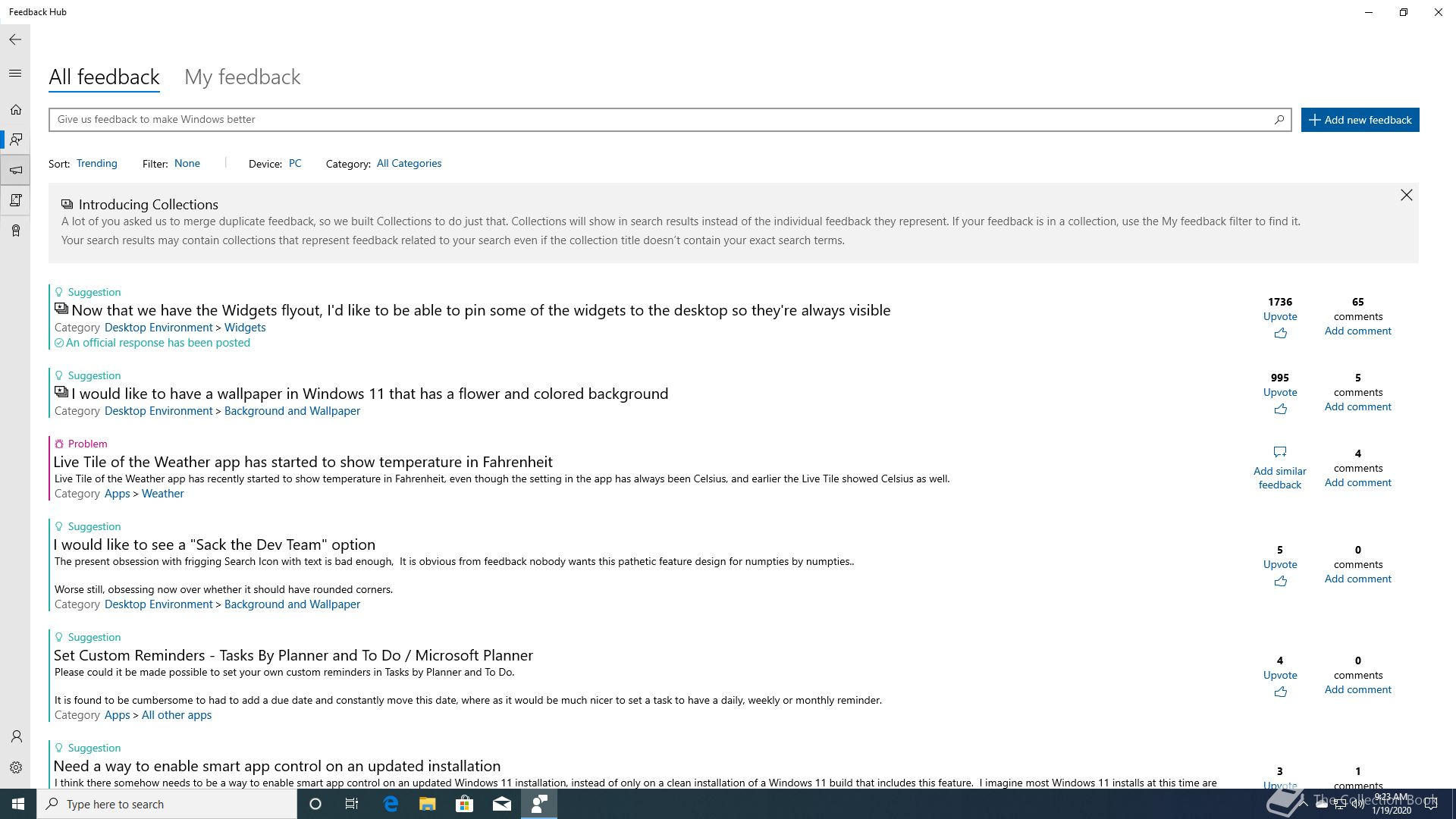1456x819 pixels.
Task: Open the All Categories dropdown
Action: (409, 163)
